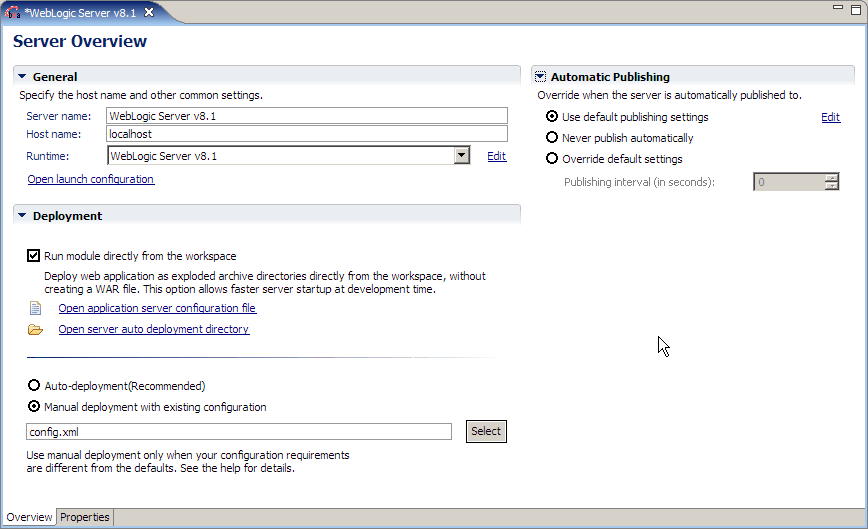This screenshot has width=868, height=529.
Task: Collapse the Automatic Publishing section
Action: (540, 76)
